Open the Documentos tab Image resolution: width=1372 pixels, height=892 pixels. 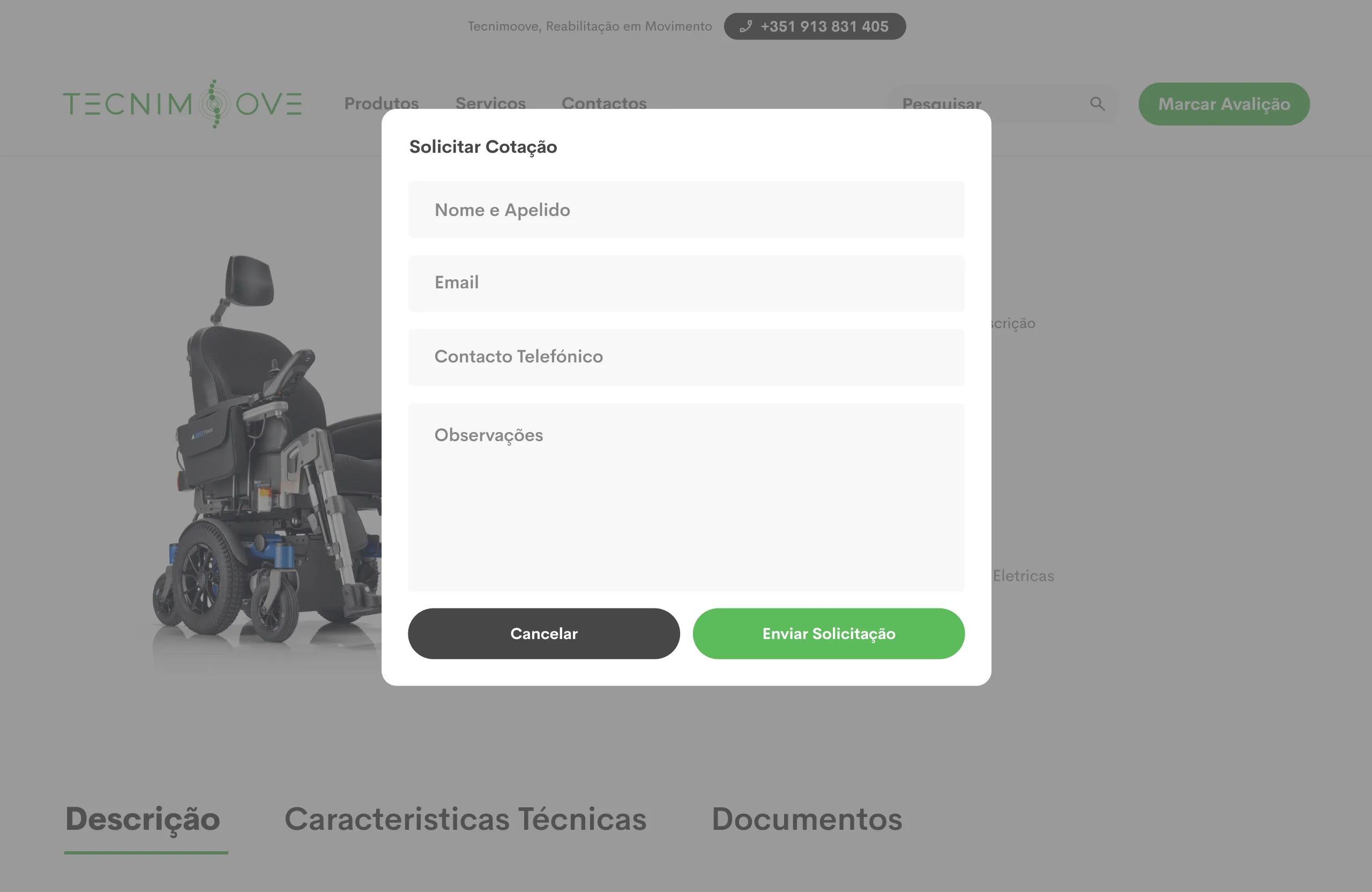(807, 819)
